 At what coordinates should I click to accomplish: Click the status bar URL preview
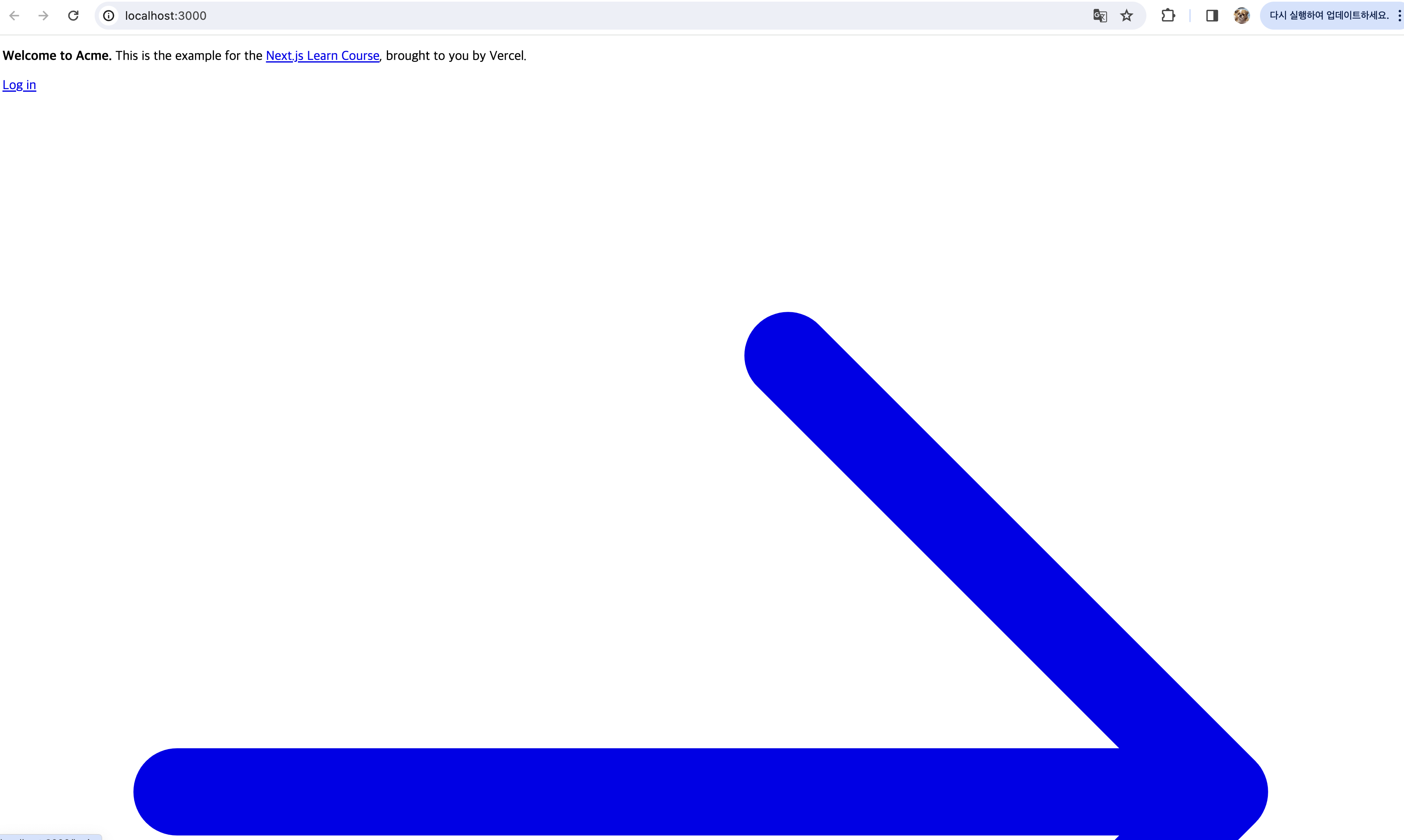(50, 837)
